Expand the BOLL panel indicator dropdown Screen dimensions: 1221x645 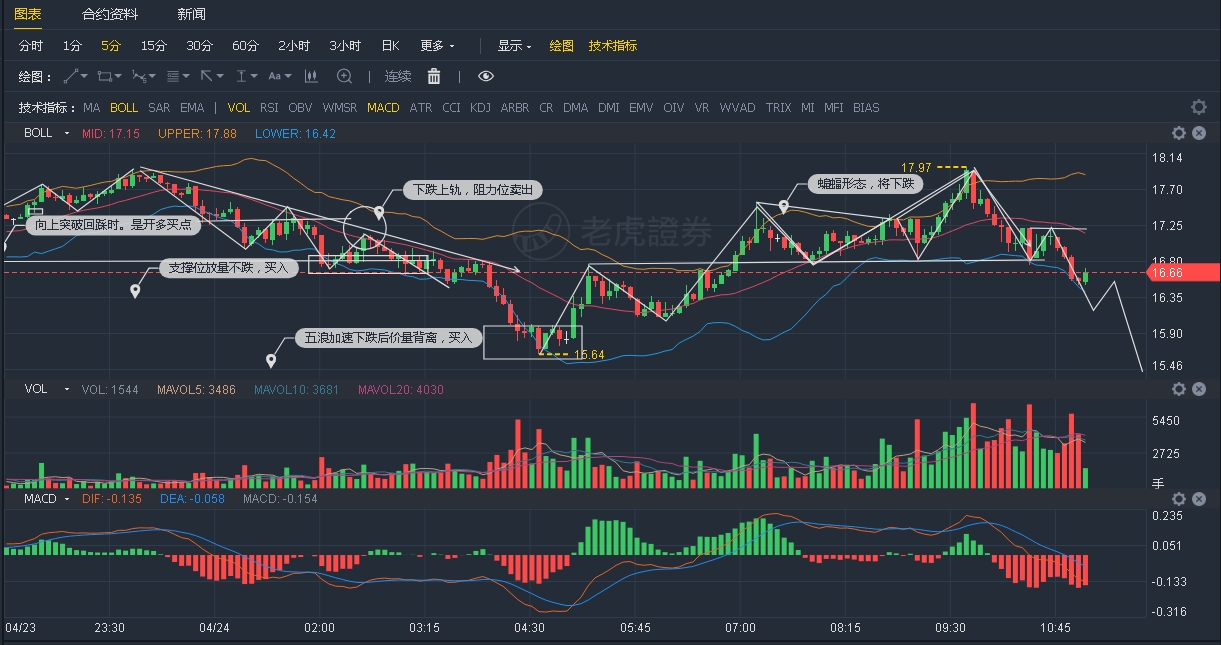[x=66, y=133]
